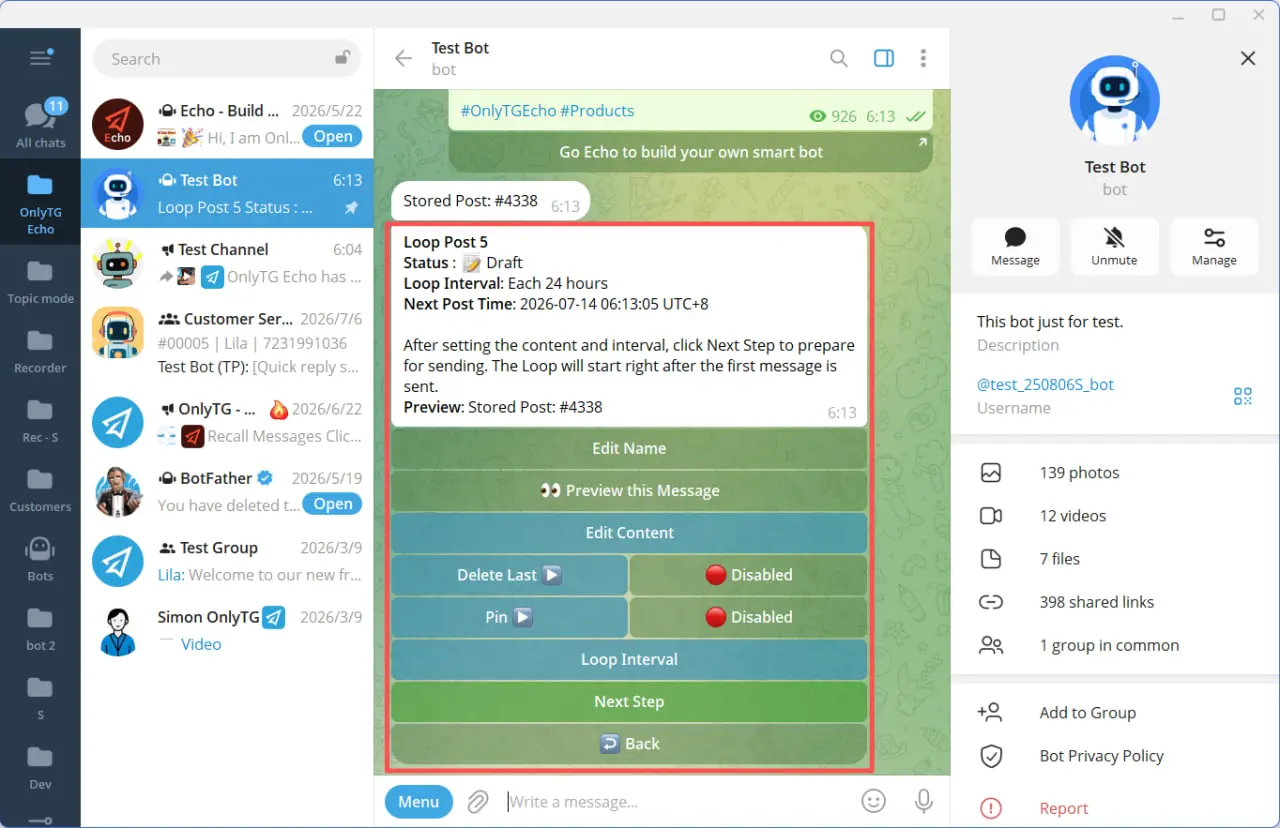Show the bot username QR code icon
This screenshot has height=828, width=1280.
1243,396
